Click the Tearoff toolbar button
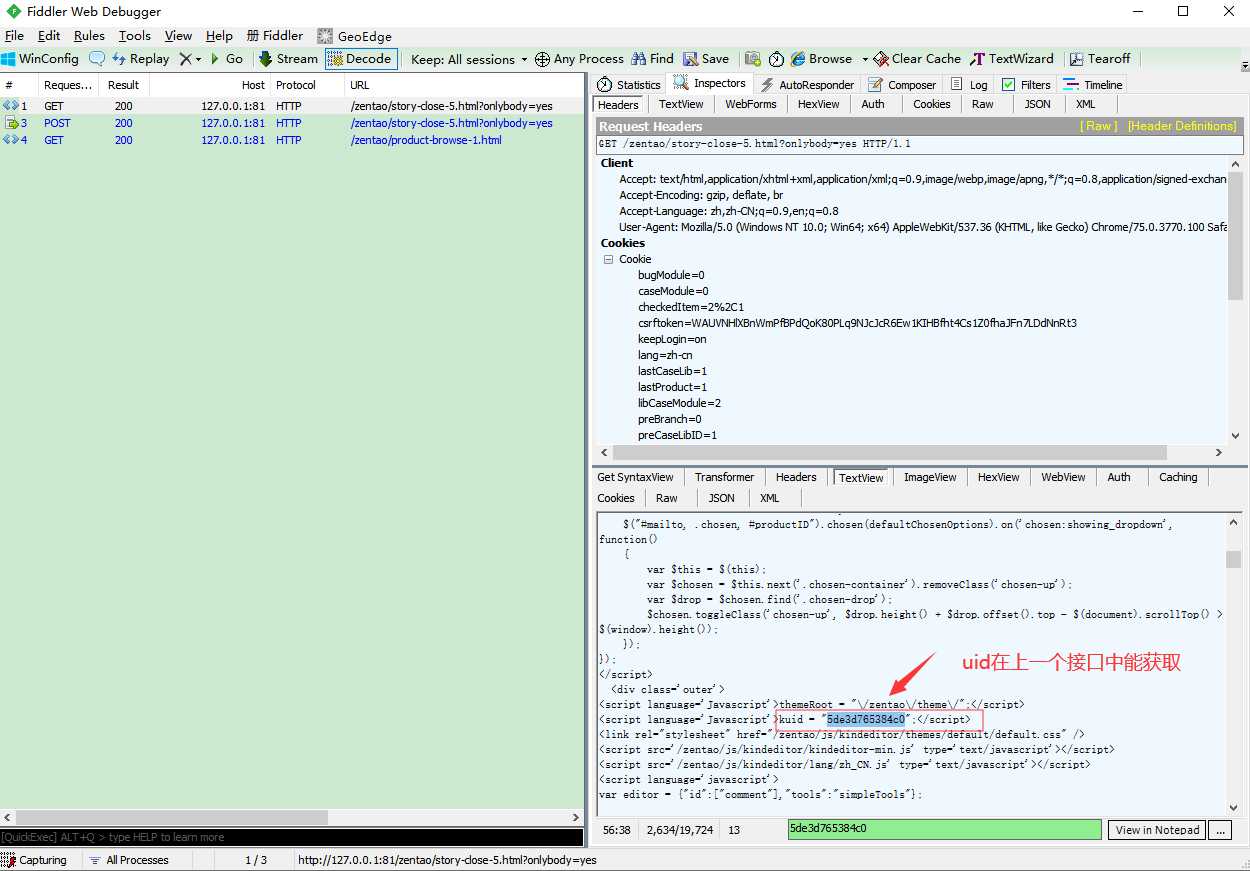This screenshot has width=1250, height=871. (x=1100, y=59)
